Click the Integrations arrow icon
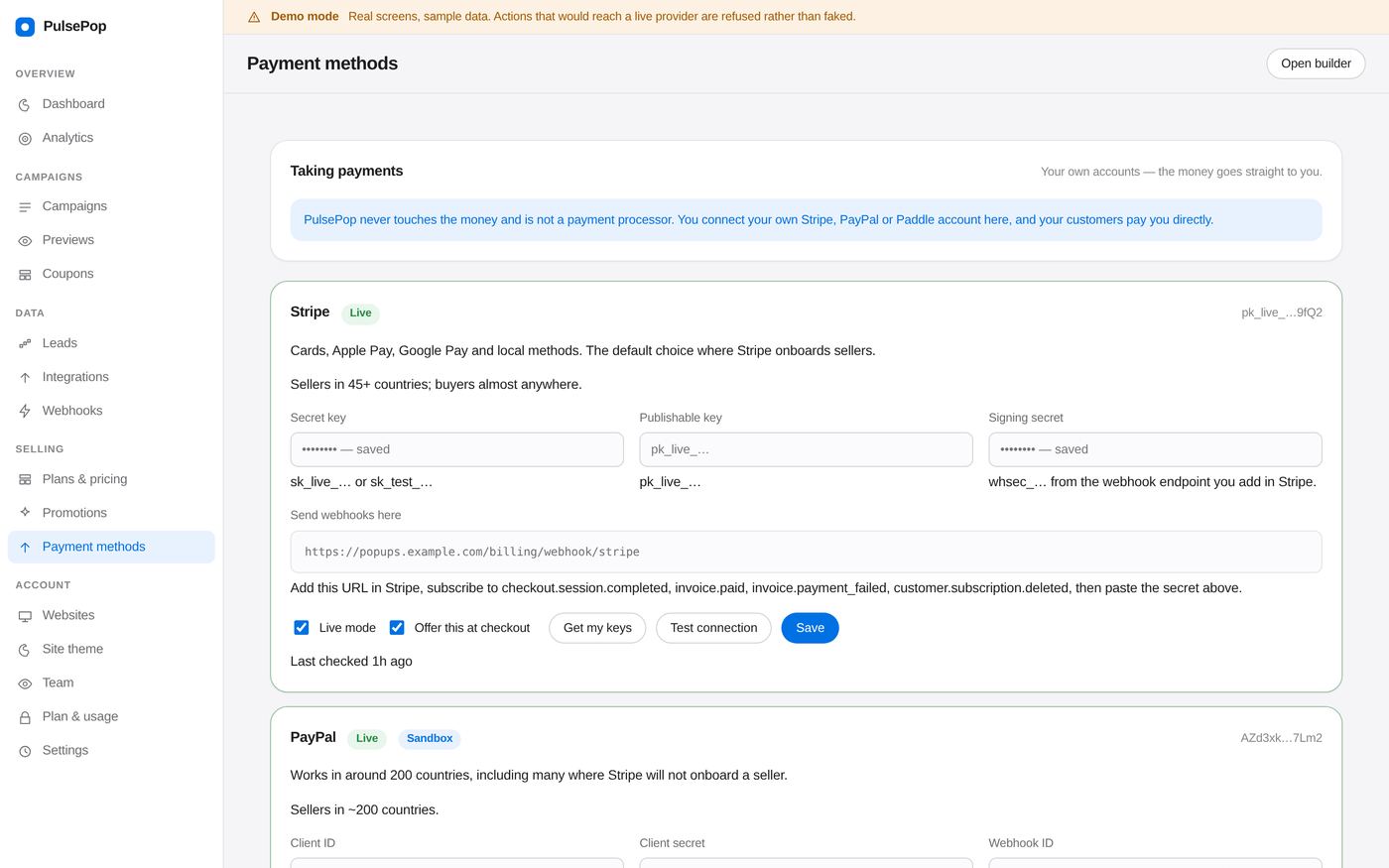 coord(25,378)
